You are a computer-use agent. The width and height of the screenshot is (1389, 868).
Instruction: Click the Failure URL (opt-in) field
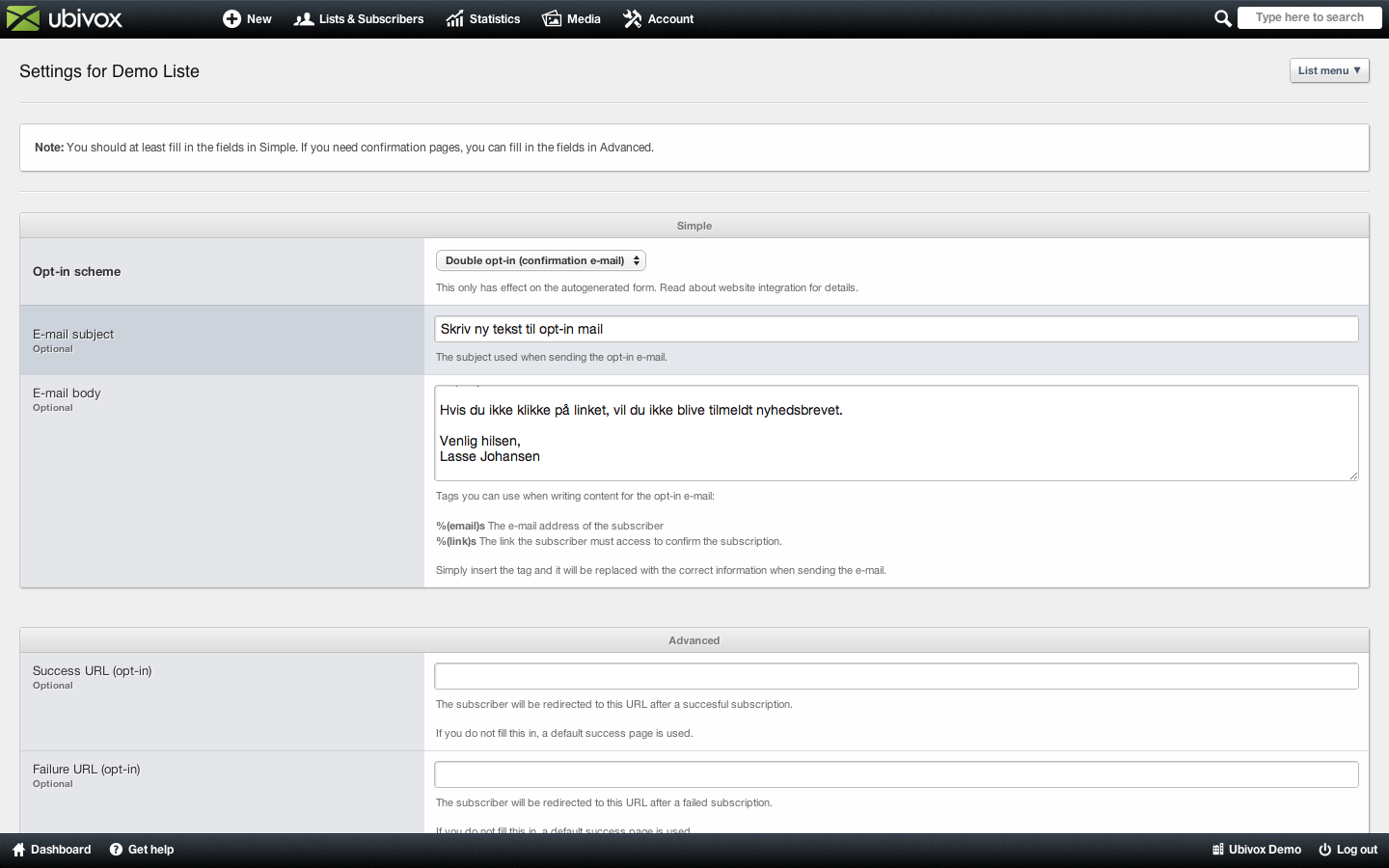(x=896, y=774)
